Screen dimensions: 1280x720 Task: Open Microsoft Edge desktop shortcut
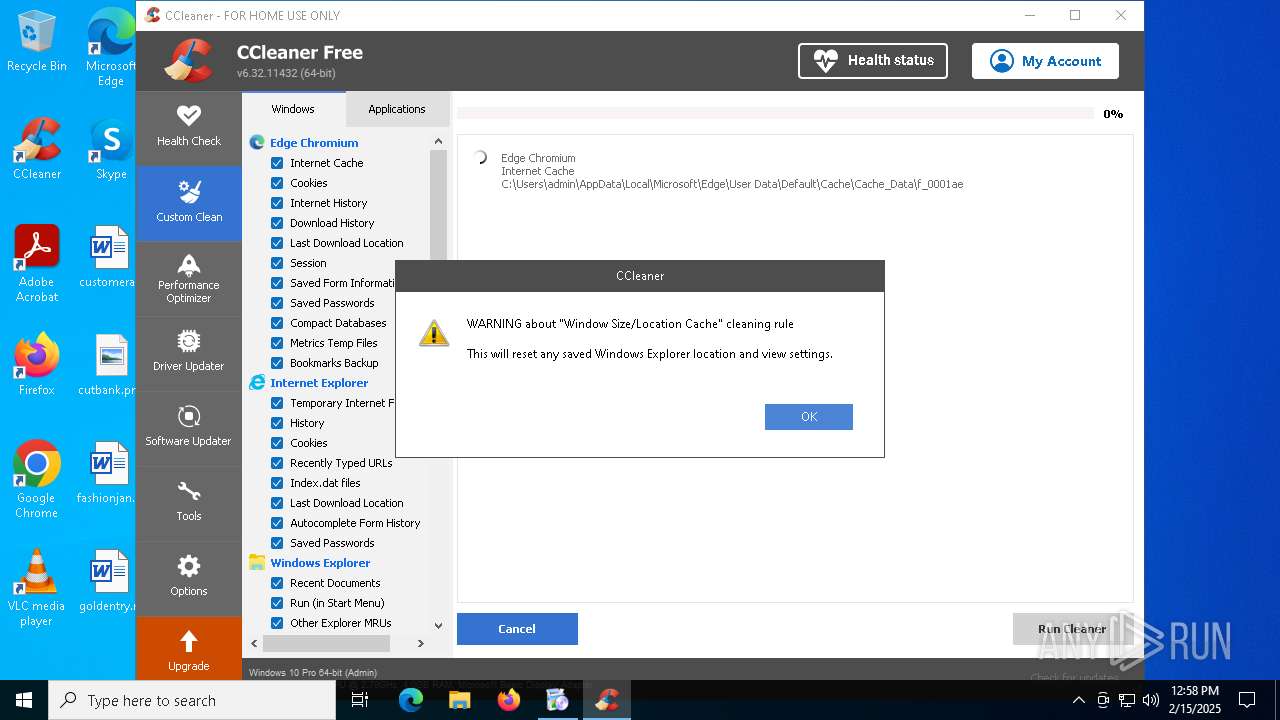(111, 48)
